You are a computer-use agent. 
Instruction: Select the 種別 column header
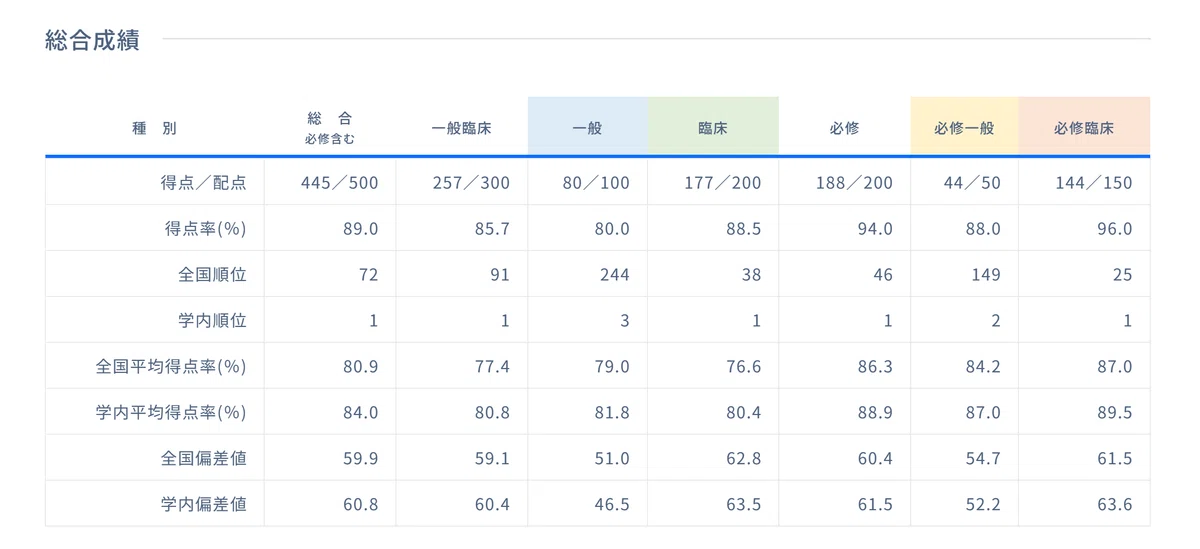(x=154, y=128)
